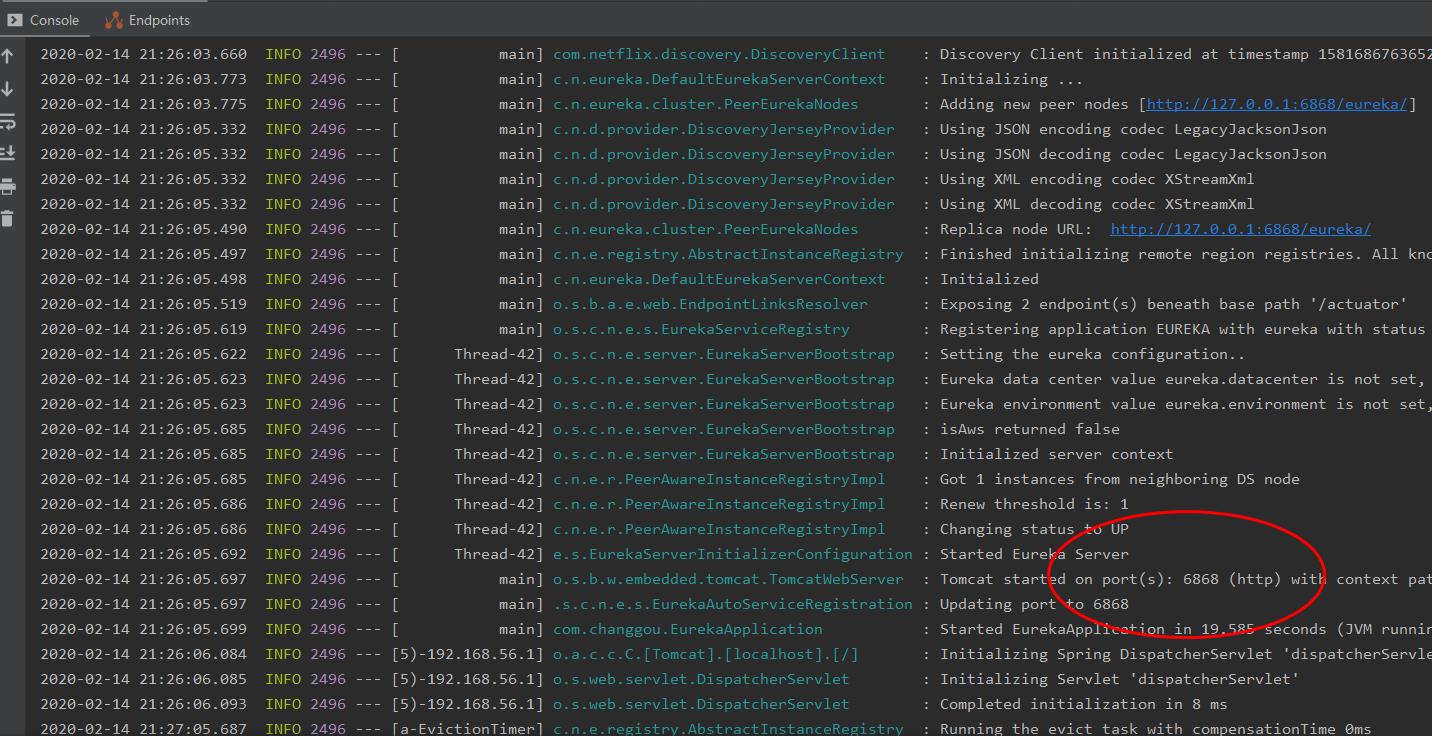This screenshot has width=1432, height=736.
Task: Click class name o.s.b.a.e.web.EndpointLinksResolver
Action: click(710, 304)
